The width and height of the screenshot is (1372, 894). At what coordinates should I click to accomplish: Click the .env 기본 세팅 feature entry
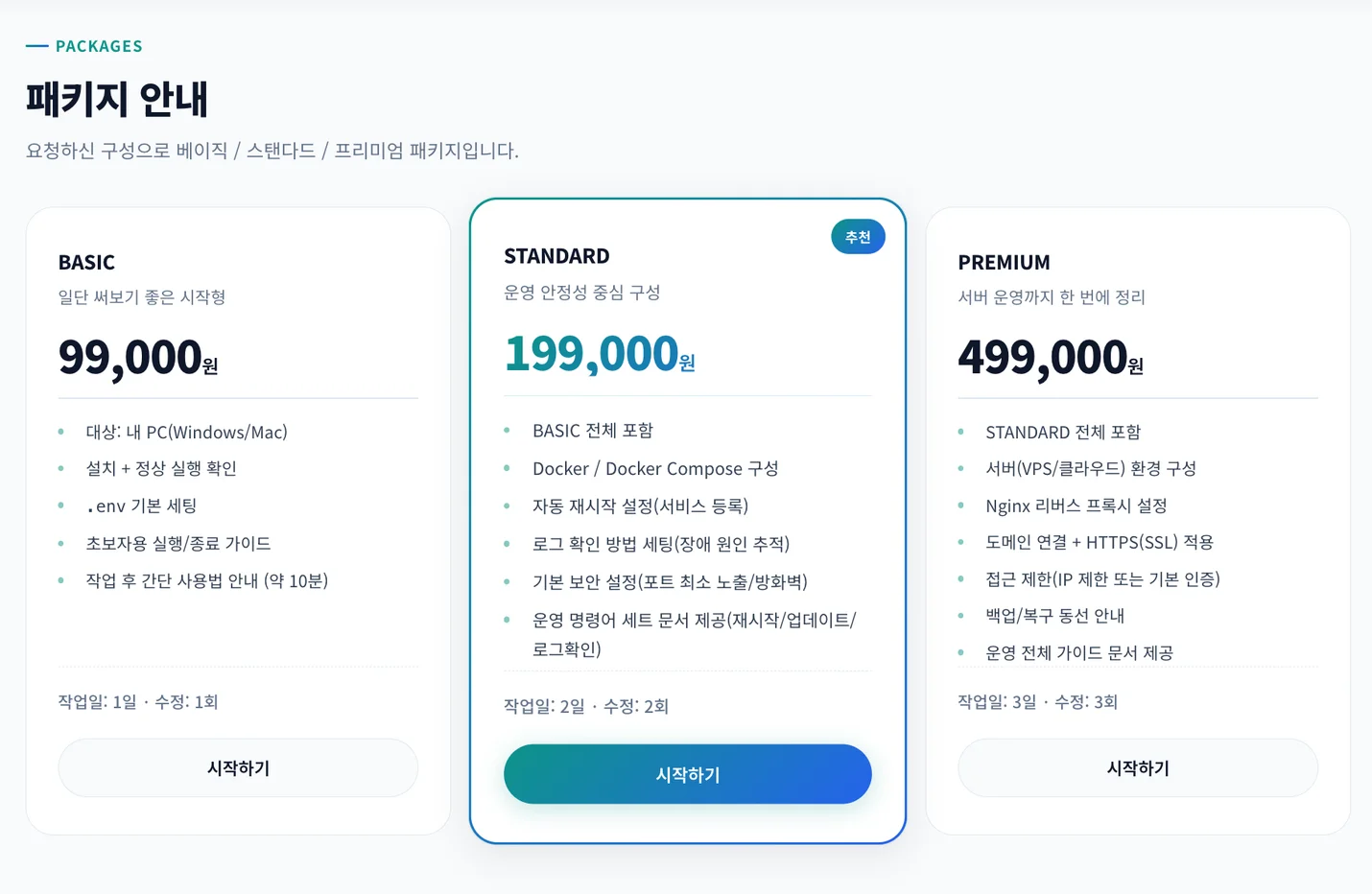coord(140,506)
